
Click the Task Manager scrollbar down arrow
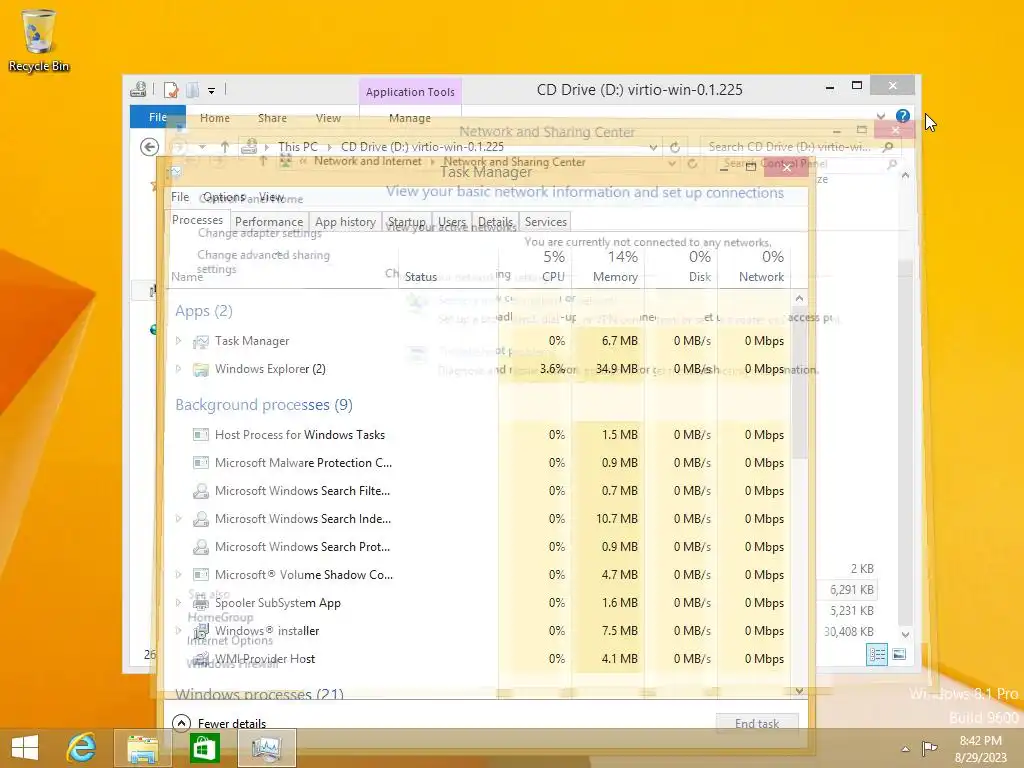(799, 691)
